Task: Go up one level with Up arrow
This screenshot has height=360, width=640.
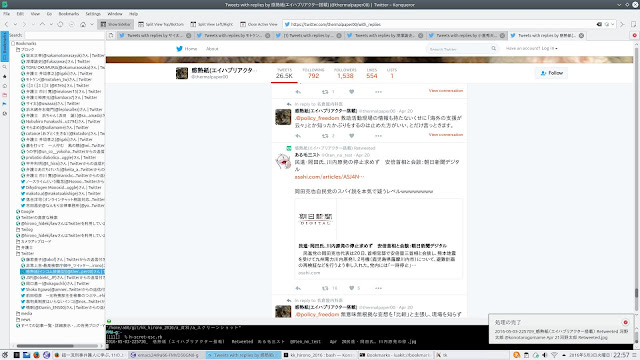Action: tap(42, 24)
